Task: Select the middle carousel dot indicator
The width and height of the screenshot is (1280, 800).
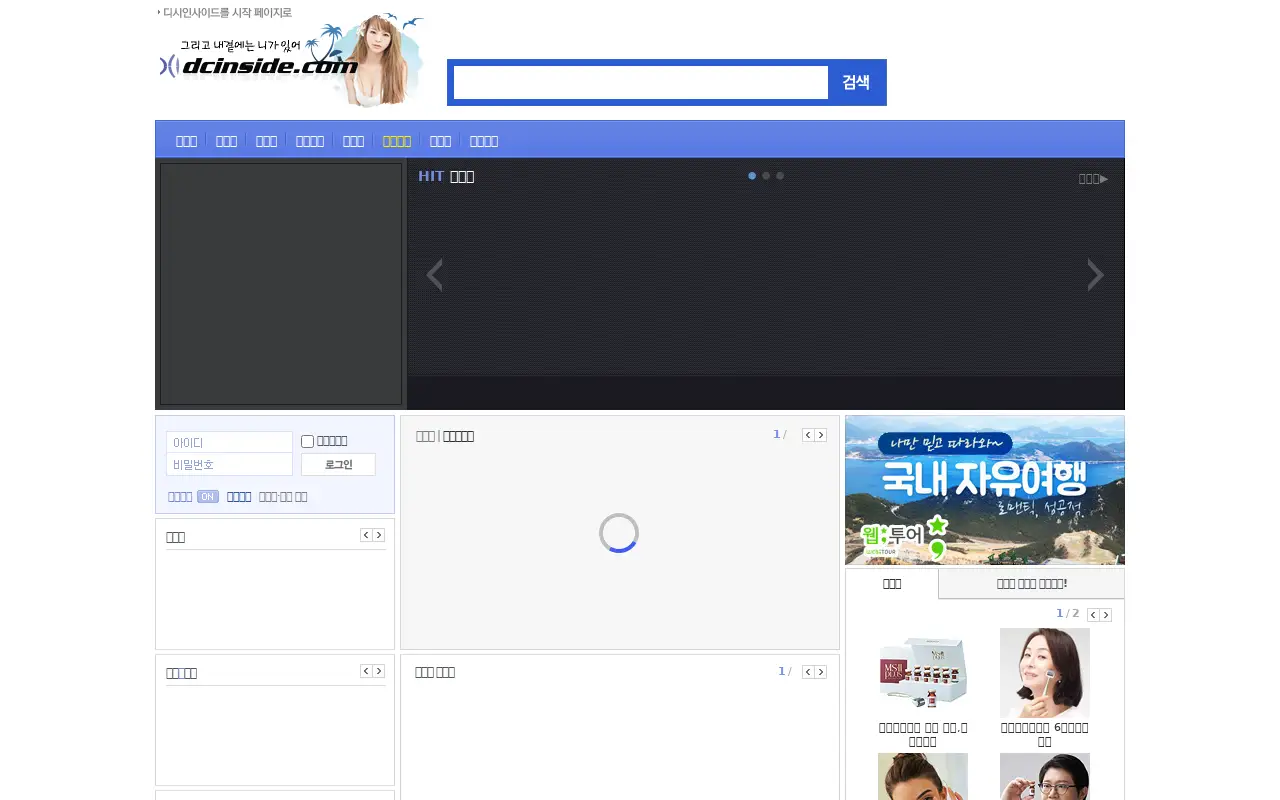Action: pos(766,176)
